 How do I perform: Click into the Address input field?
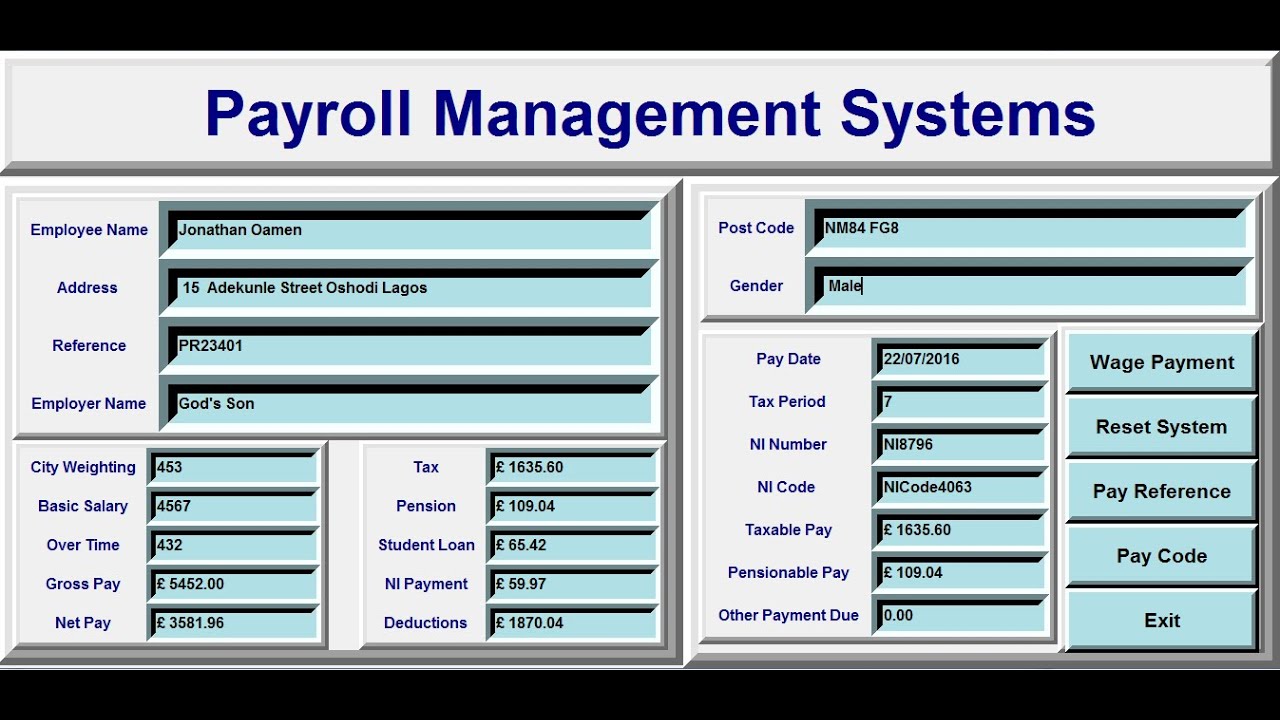(x=409, y=287)
